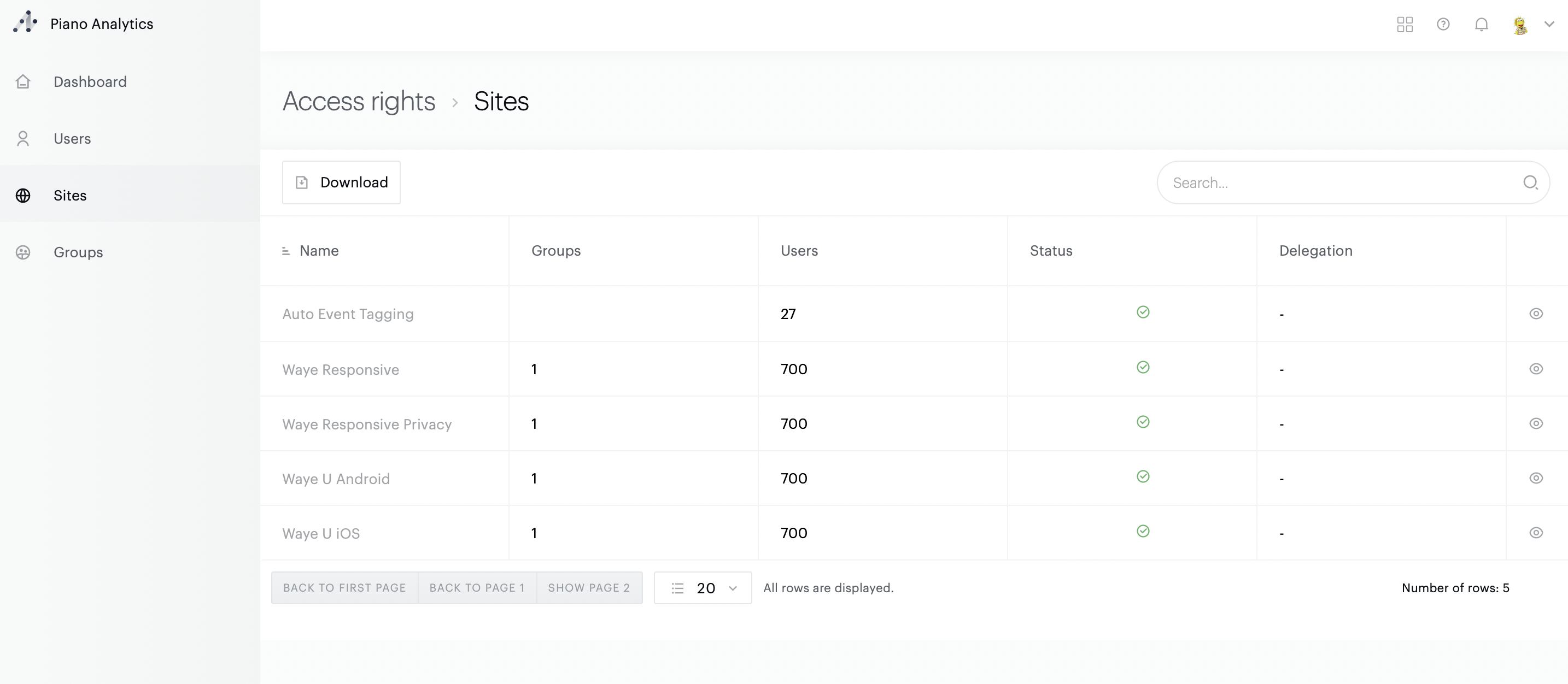The height and width of the screenshot is (684, 1568).
Task: Click the user avatar image
Action: point(1520,25)
